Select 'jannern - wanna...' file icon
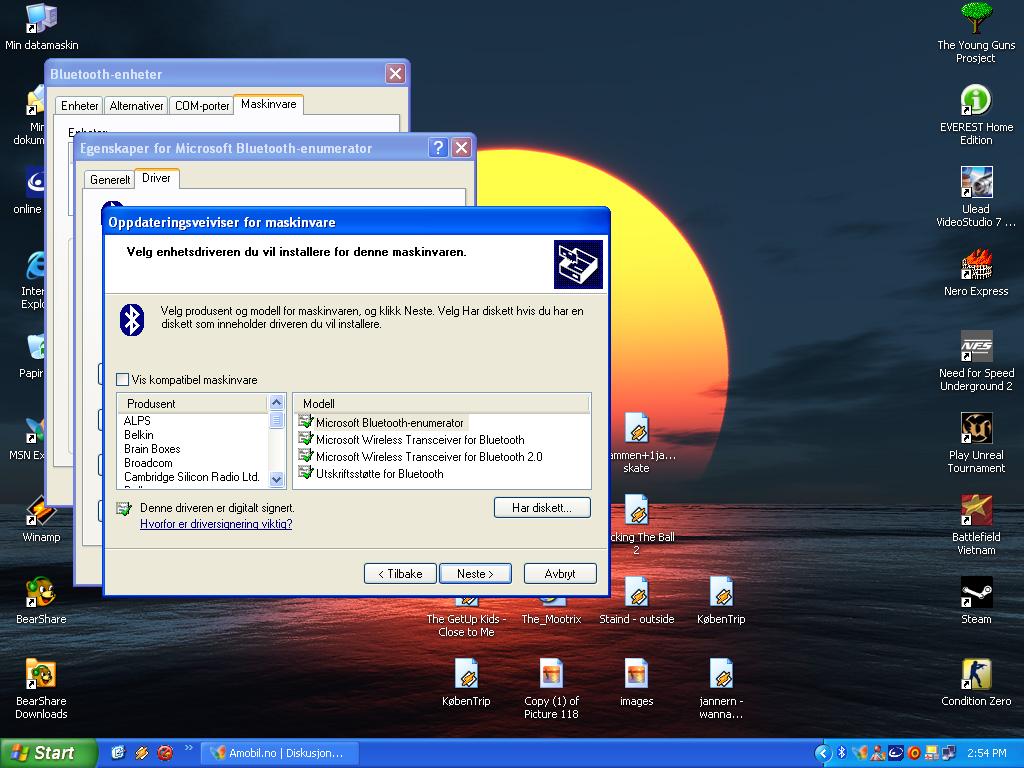Image resolution: width=1024 pixels, height=768 pixels. (721, 688)
